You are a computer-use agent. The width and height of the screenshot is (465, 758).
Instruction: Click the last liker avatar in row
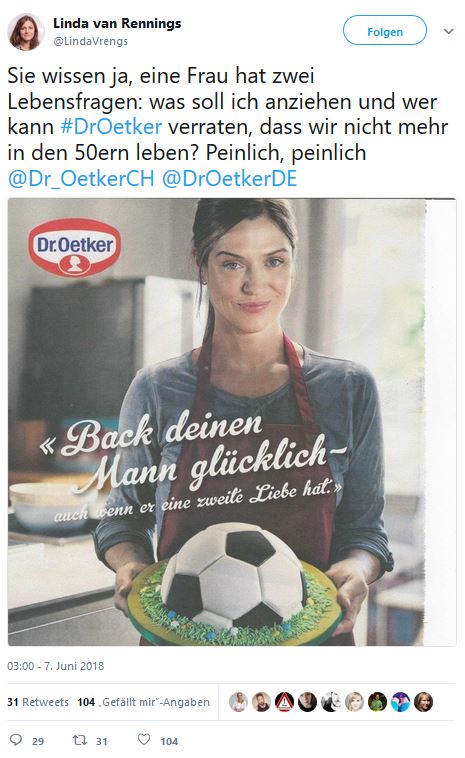tap(423, 702)
